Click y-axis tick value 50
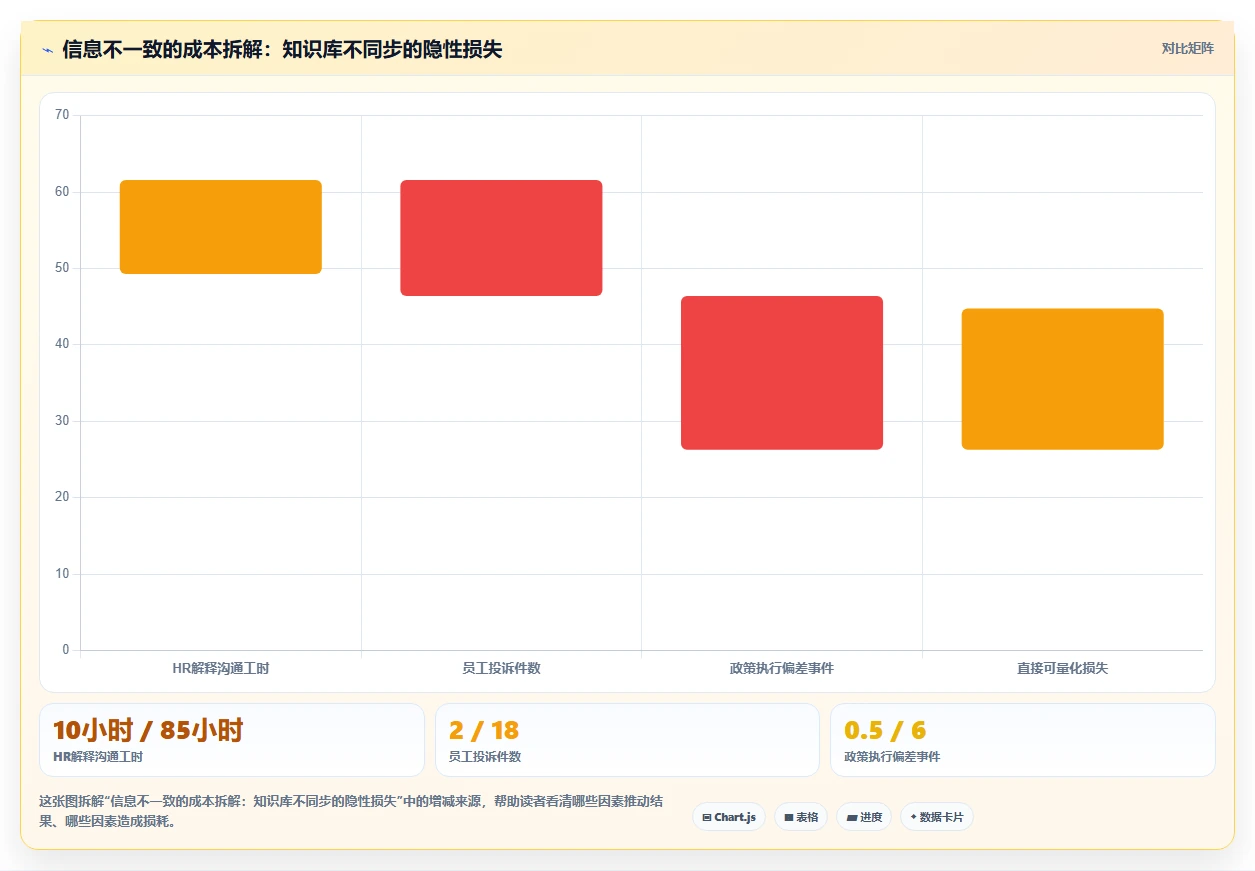 click(x=62, y=268)
